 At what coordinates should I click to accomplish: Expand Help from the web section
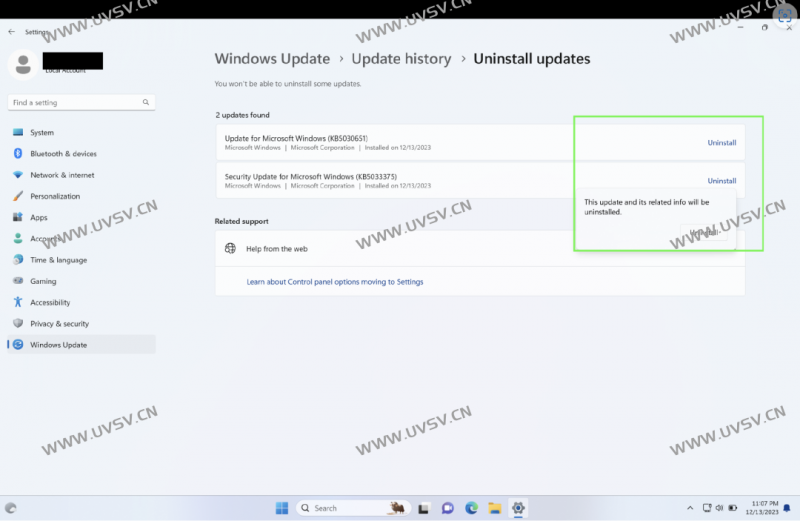click(x=480, y=249)
